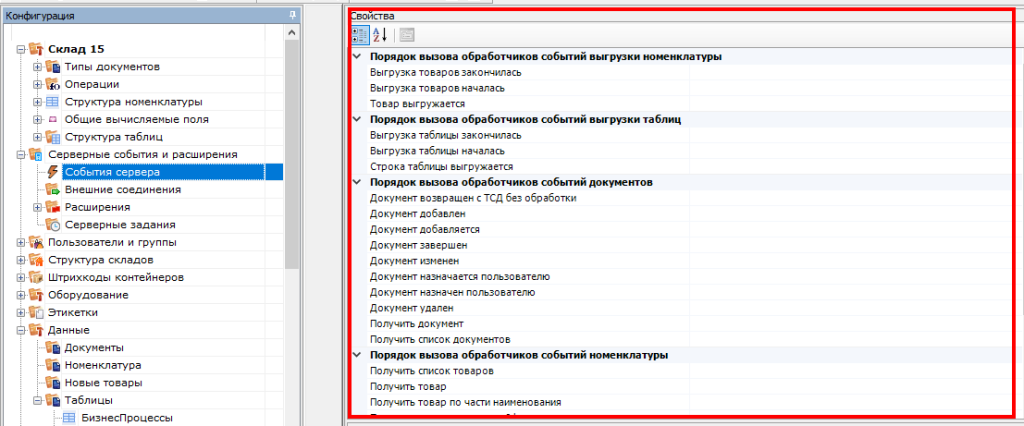Click the Property Pages icon in properties toolbar

[x=407, y=36]
